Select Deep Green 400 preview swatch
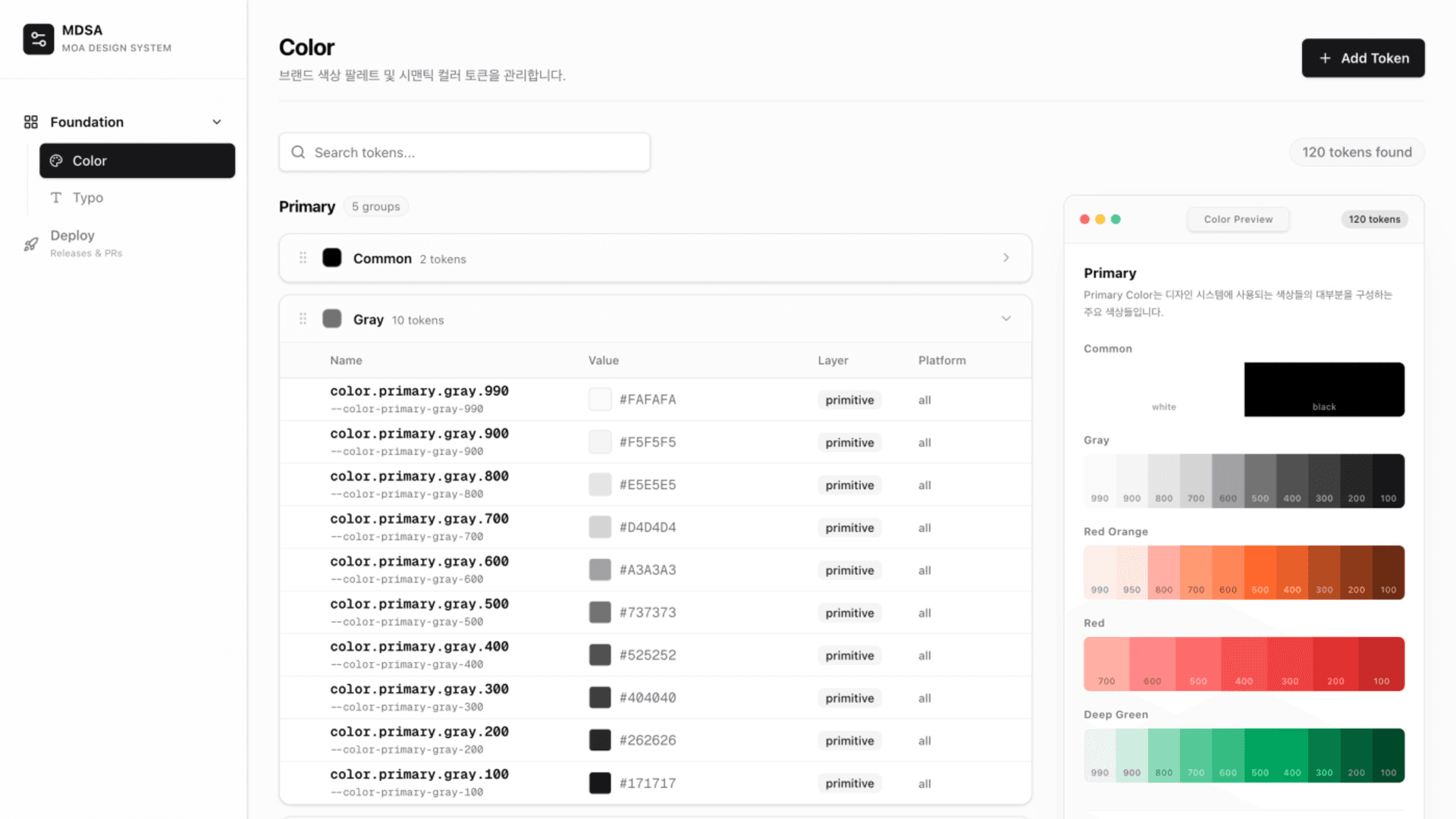1456x819 pixels. (x=1291, y=755)
